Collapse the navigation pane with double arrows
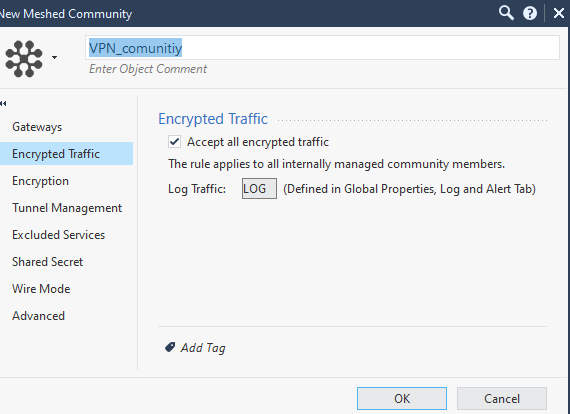 click(3, 104)
